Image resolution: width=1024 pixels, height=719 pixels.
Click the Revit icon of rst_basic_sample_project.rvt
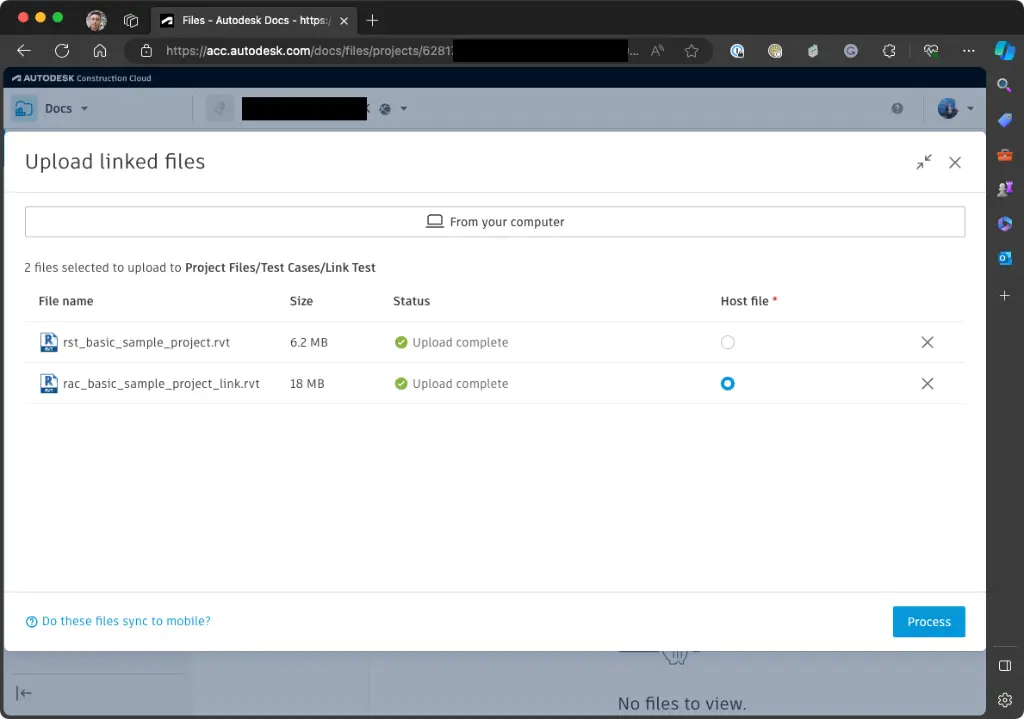click(48, 342)
